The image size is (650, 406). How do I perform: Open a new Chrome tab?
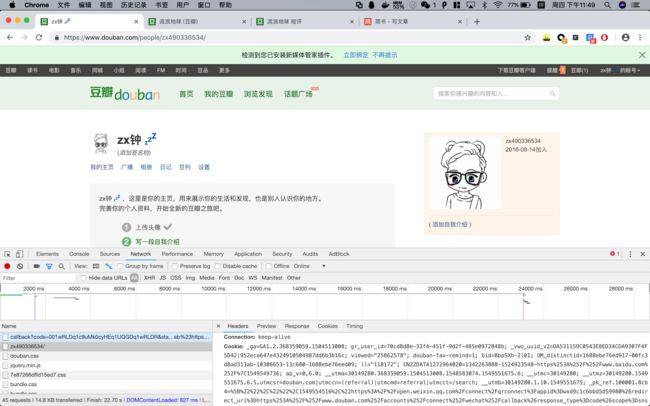pos(477,22)
